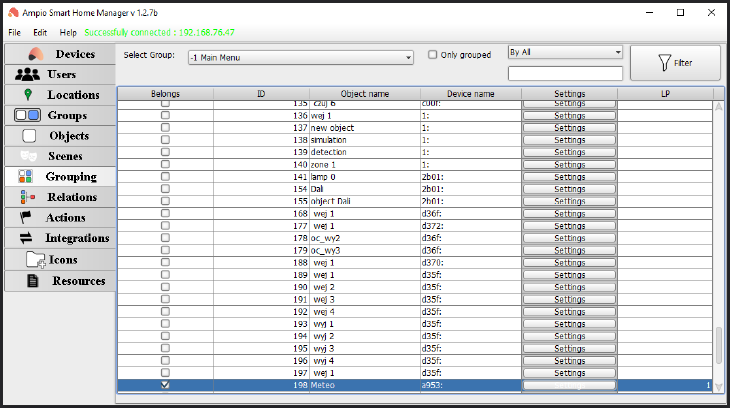Click the ID cell '192'
The width and height of the screenshot is (730, 408).
[261, 312]
